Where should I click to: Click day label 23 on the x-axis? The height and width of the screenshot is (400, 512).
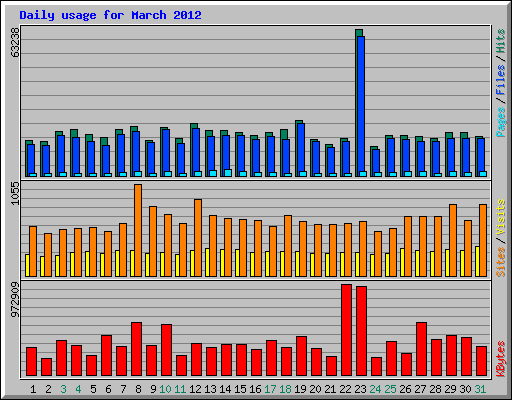tap(360, 389)
